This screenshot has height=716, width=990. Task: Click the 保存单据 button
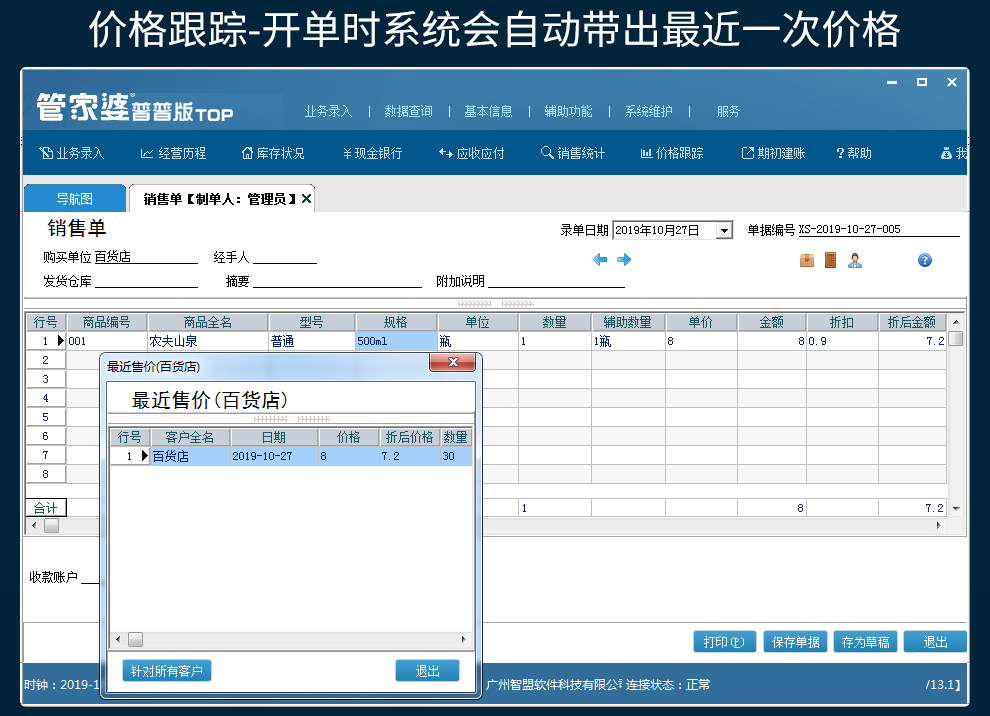pyautogui.click(x=795, y=641)
